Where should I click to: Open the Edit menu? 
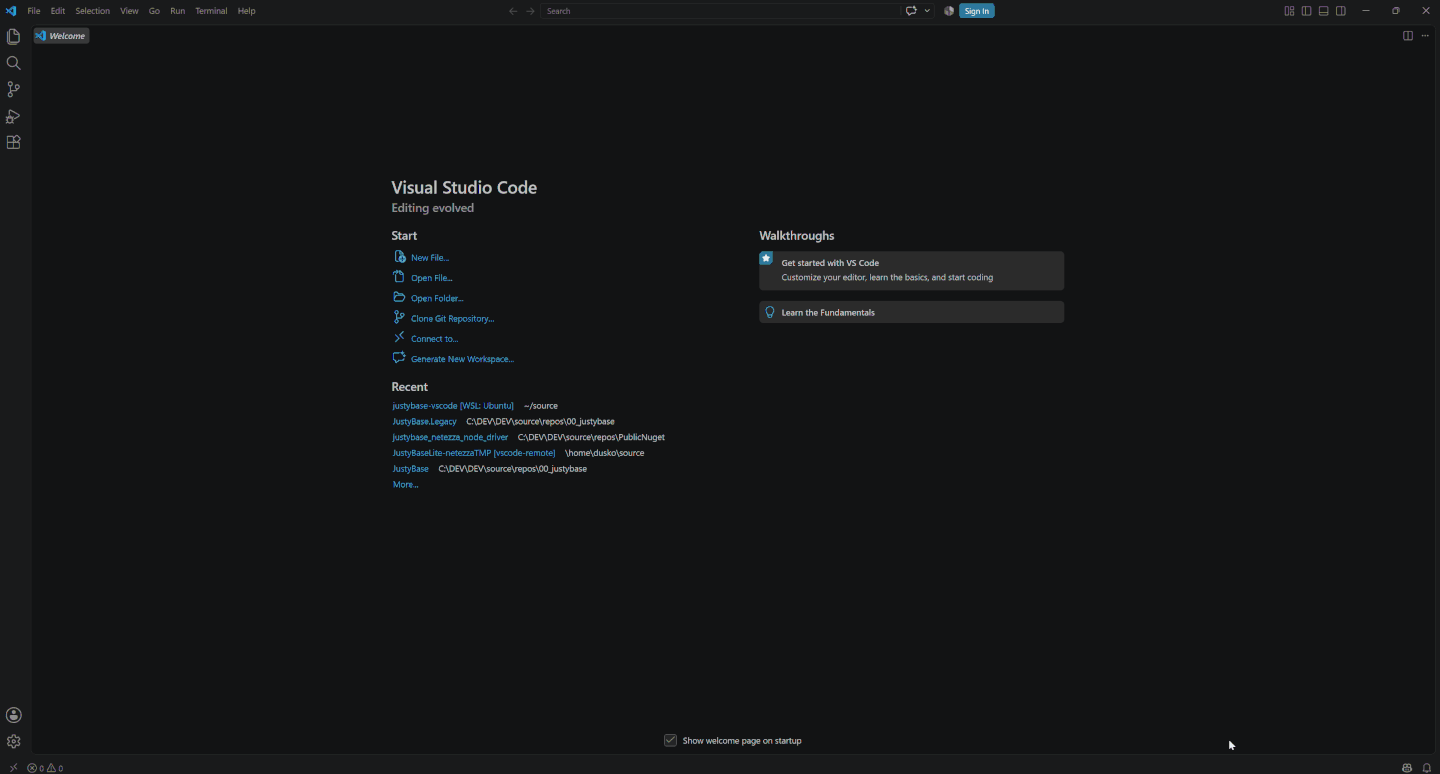pyautogui.click(x=58, y=11)
